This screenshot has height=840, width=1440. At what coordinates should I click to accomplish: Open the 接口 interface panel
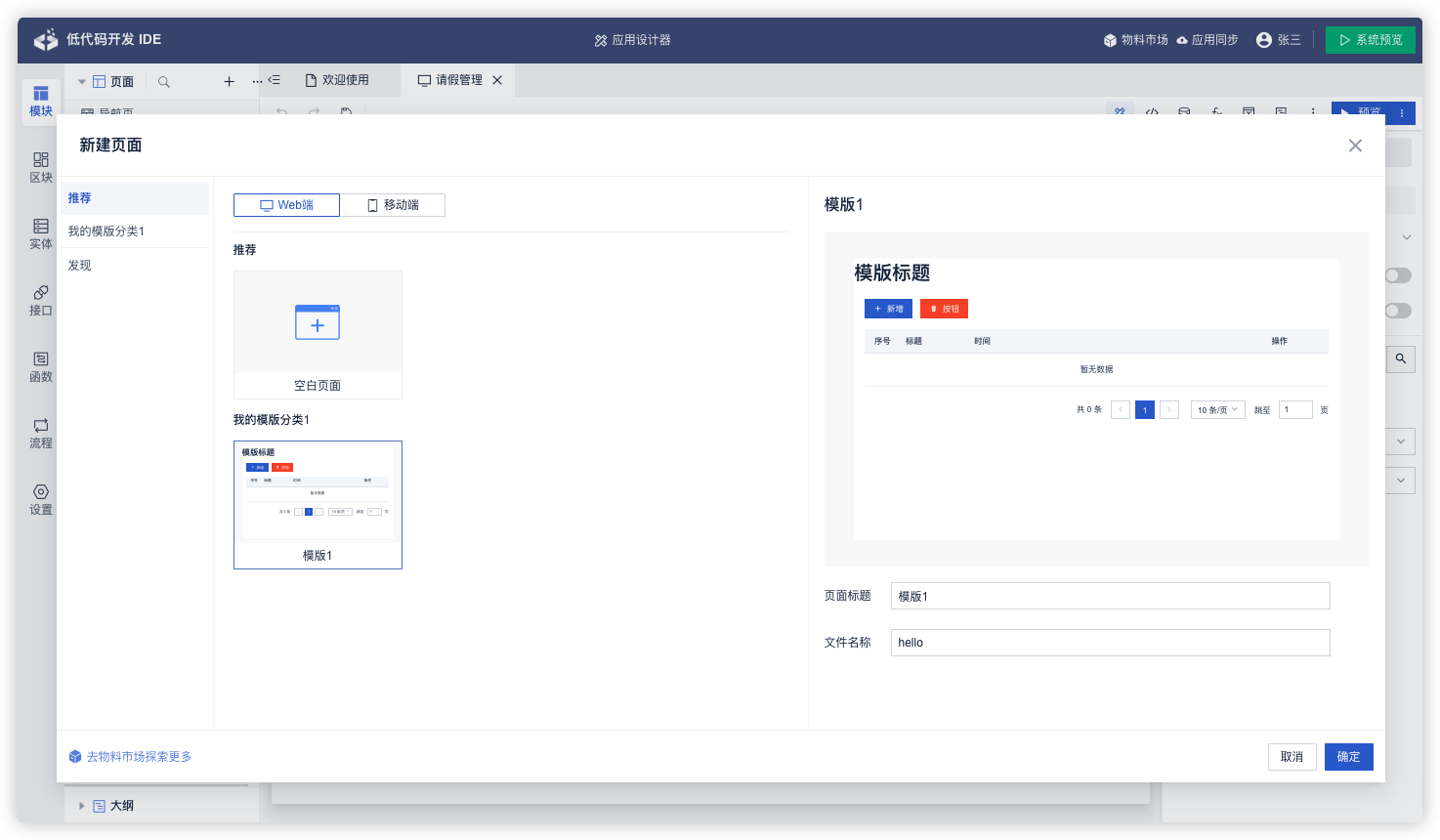[x=40, y=299]
